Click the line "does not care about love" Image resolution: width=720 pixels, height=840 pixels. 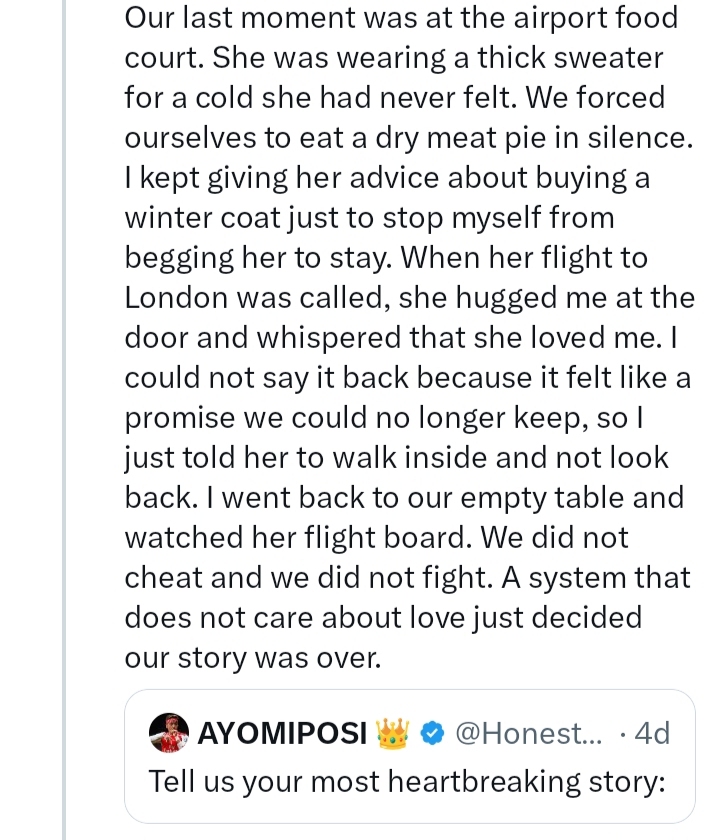pos(382,617)
